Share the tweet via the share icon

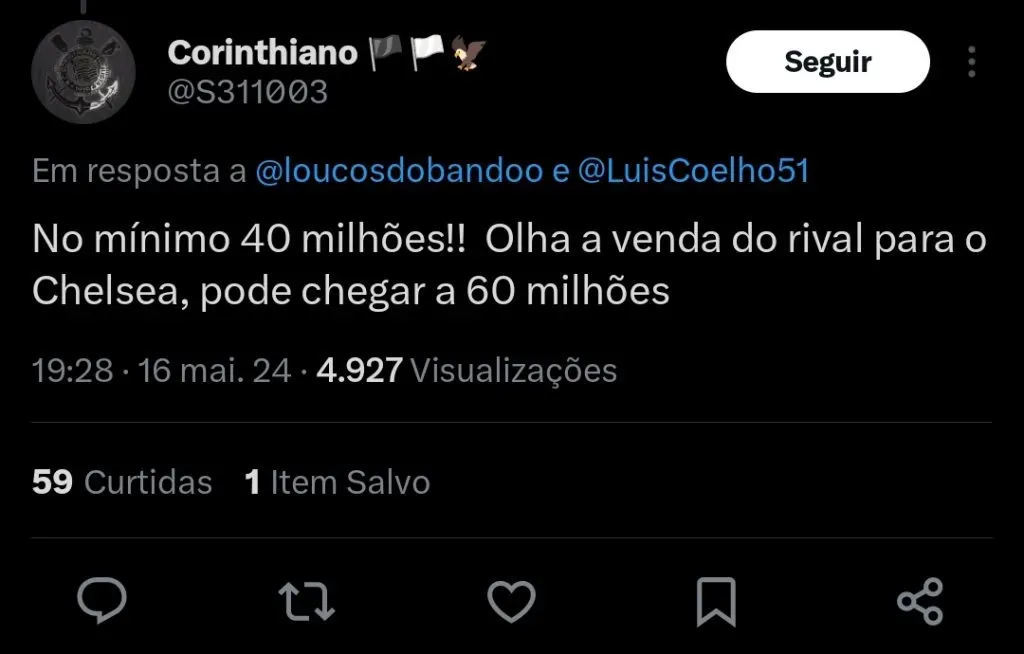tap(920, 601)
